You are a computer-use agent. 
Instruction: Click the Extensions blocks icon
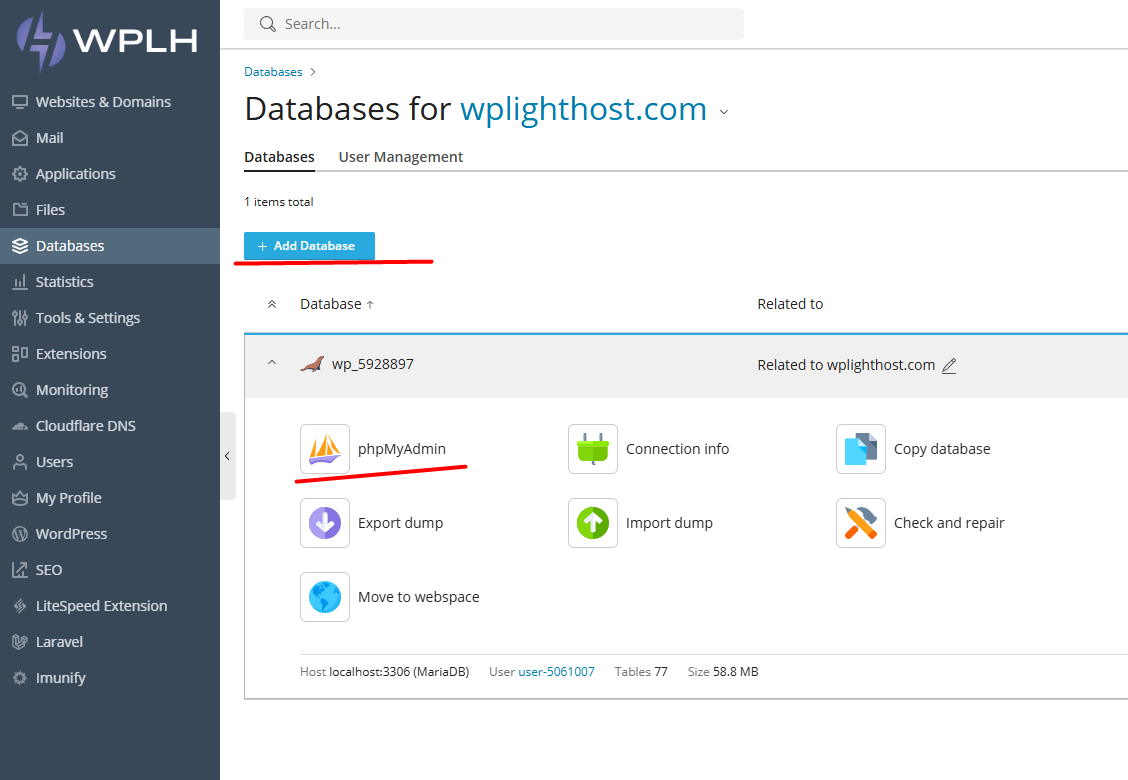tap(20, 354)
